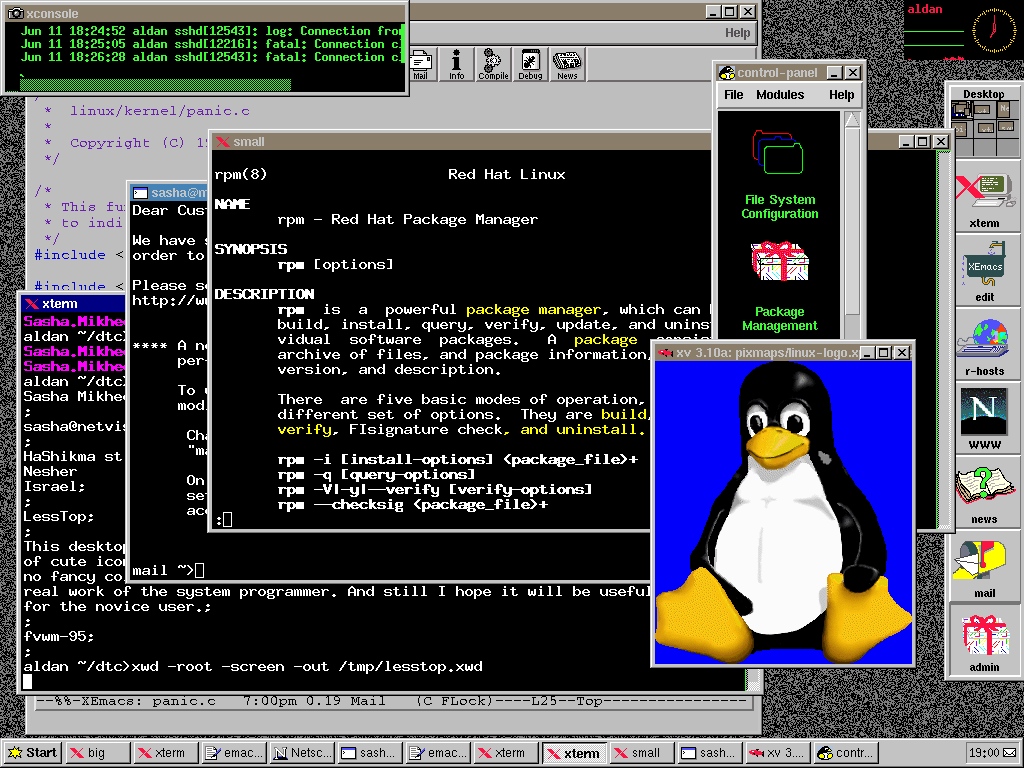1024x768 pixels.
Task: Open the admin gift box icon
Action: pos(984,643)
